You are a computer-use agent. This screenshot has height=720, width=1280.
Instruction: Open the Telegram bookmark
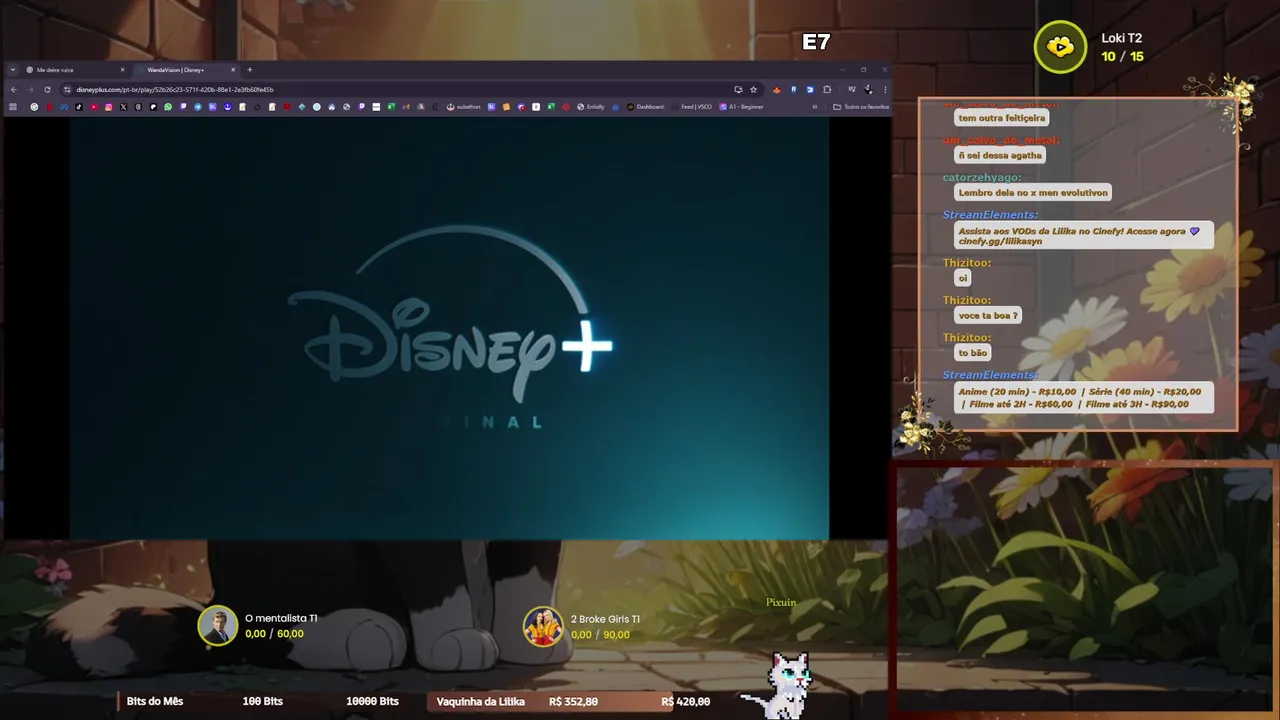(x=198, y=106)
